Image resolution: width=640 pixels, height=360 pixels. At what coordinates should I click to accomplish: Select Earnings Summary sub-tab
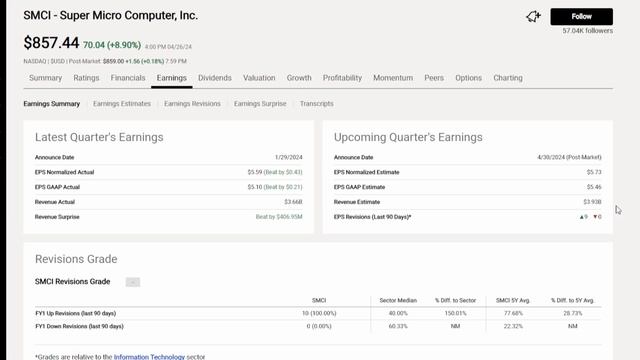point(51,104)
